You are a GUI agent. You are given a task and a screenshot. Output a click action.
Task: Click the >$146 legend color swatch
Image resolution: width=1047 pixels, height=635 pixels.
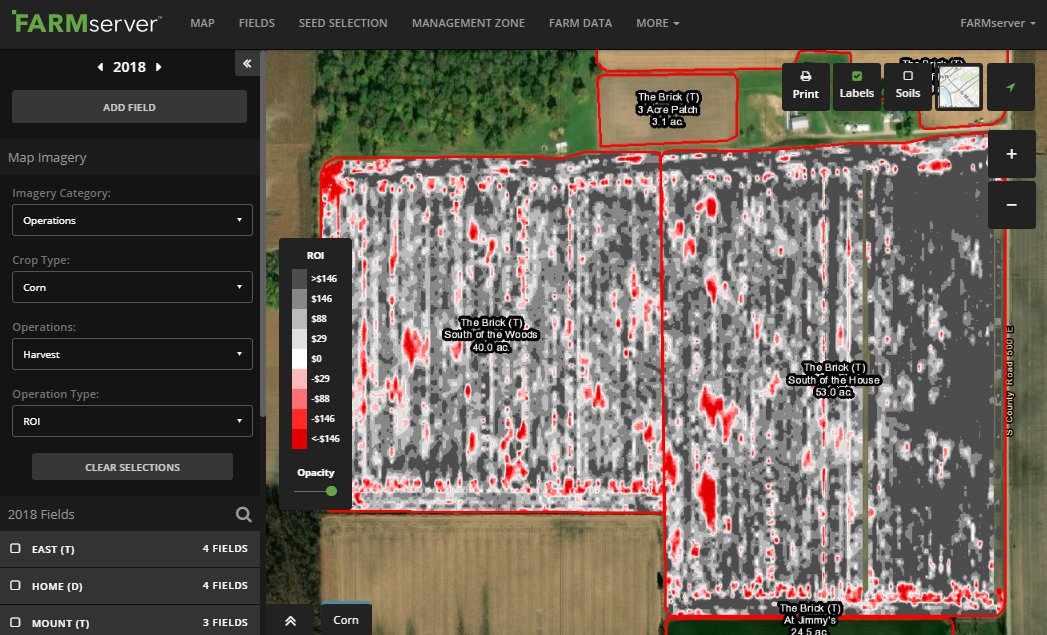[299, 278]
